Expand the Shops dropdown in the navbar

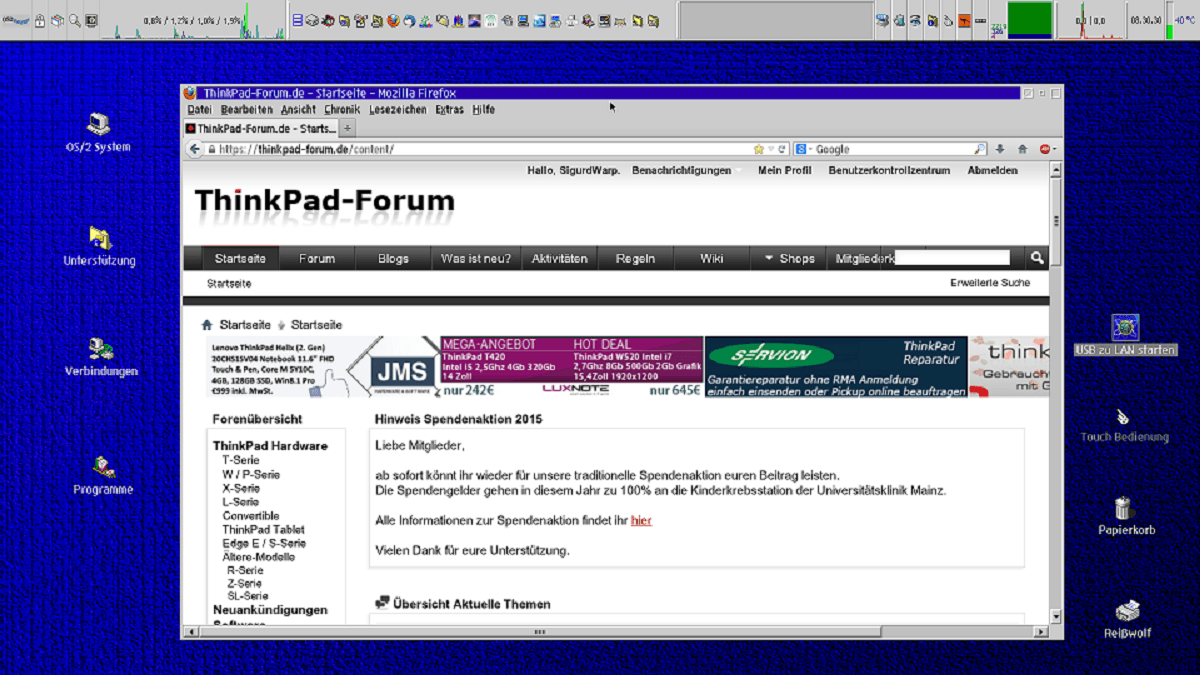click(x=789, y=258)
